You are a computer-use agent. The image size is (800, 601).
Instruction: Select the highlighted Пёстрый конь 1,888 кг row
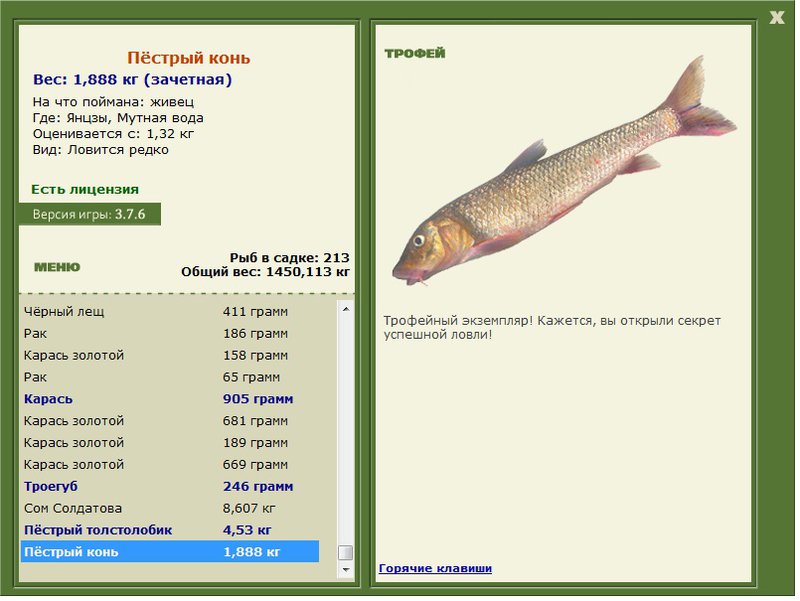point(170,552)
